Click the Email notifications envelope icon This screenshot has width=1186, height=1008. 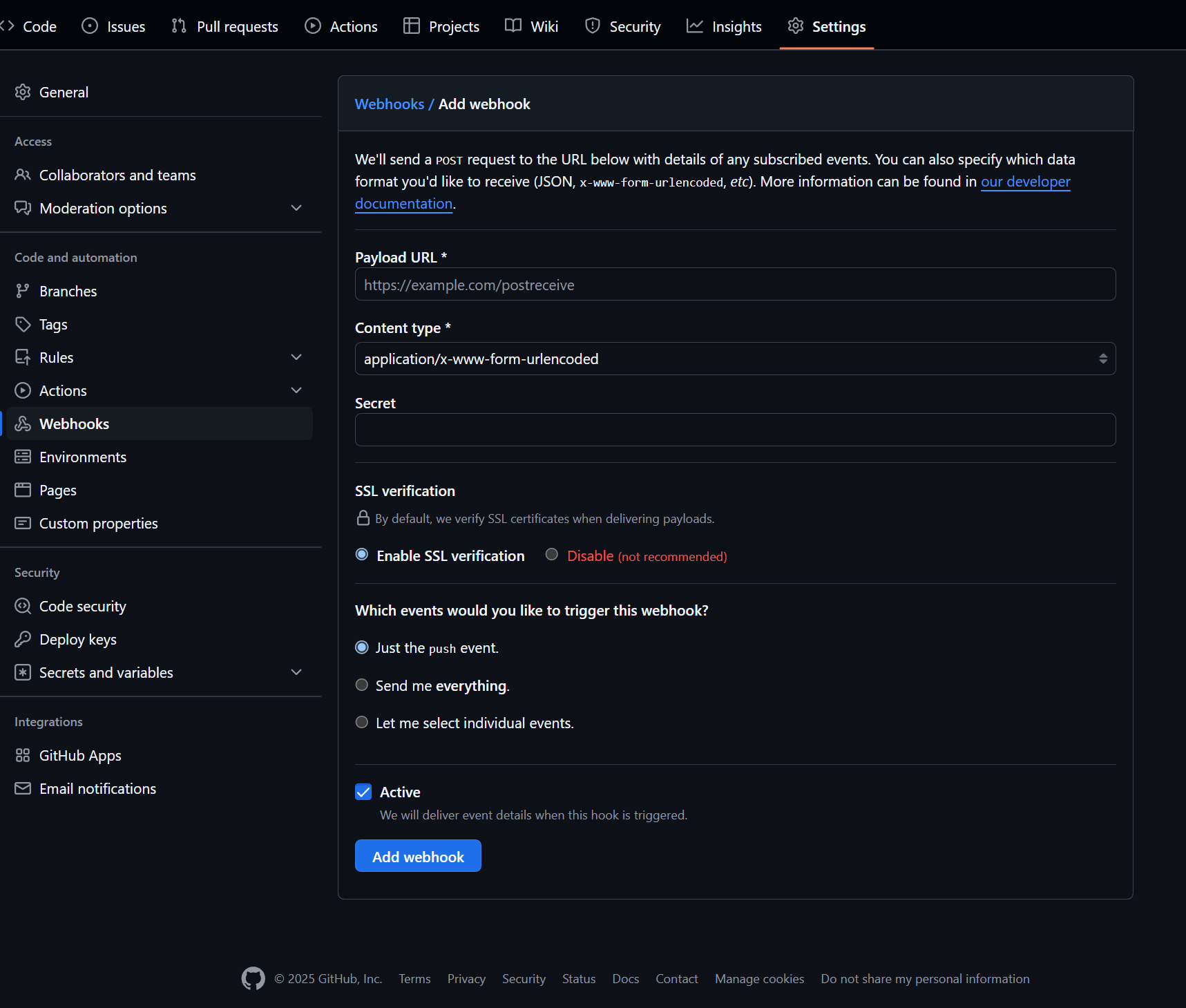pos(23,788)
